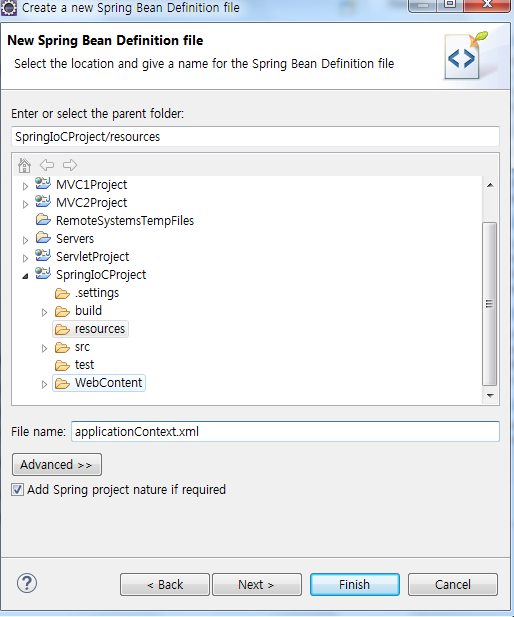This screenshot has height=617, width=514.
Task: Click the test folder icon
Action: (62, 365)
